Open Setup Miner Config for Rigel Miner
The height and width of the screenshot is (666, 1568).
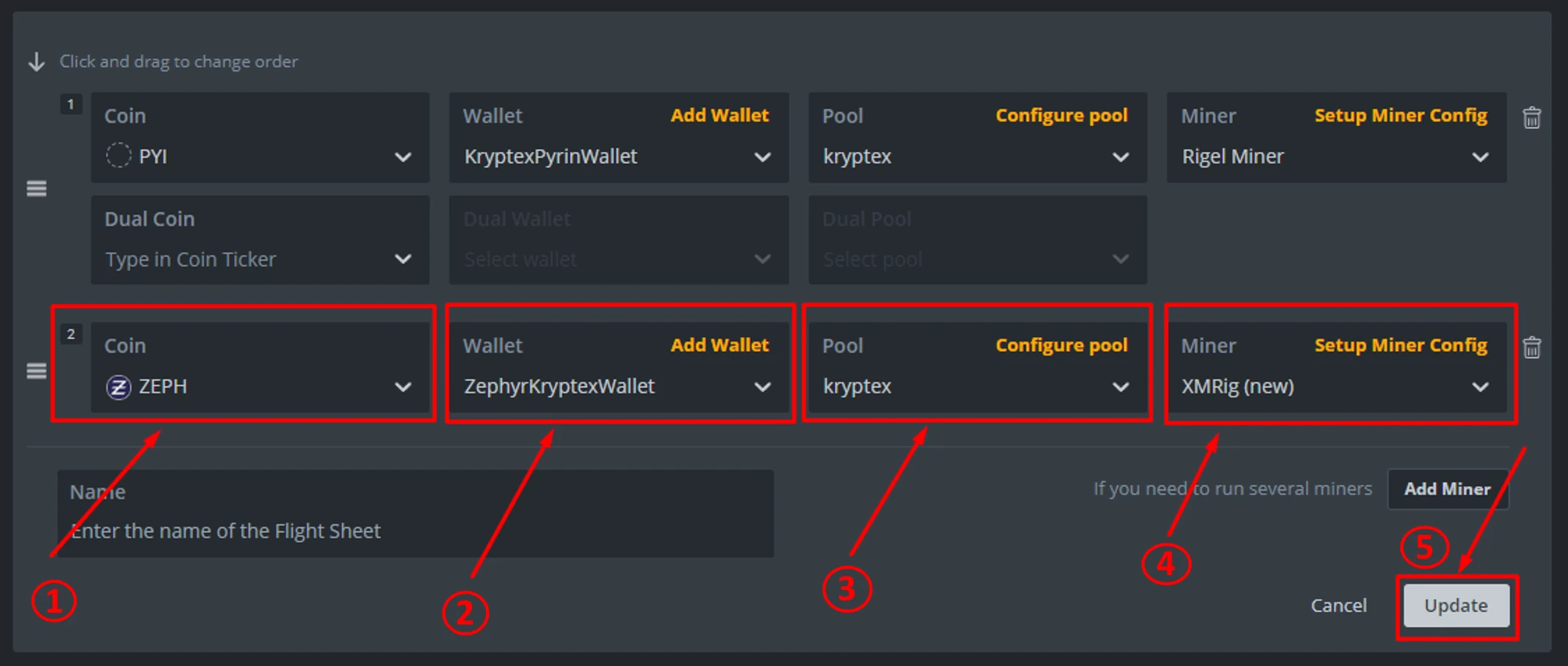click(1400, 115)
